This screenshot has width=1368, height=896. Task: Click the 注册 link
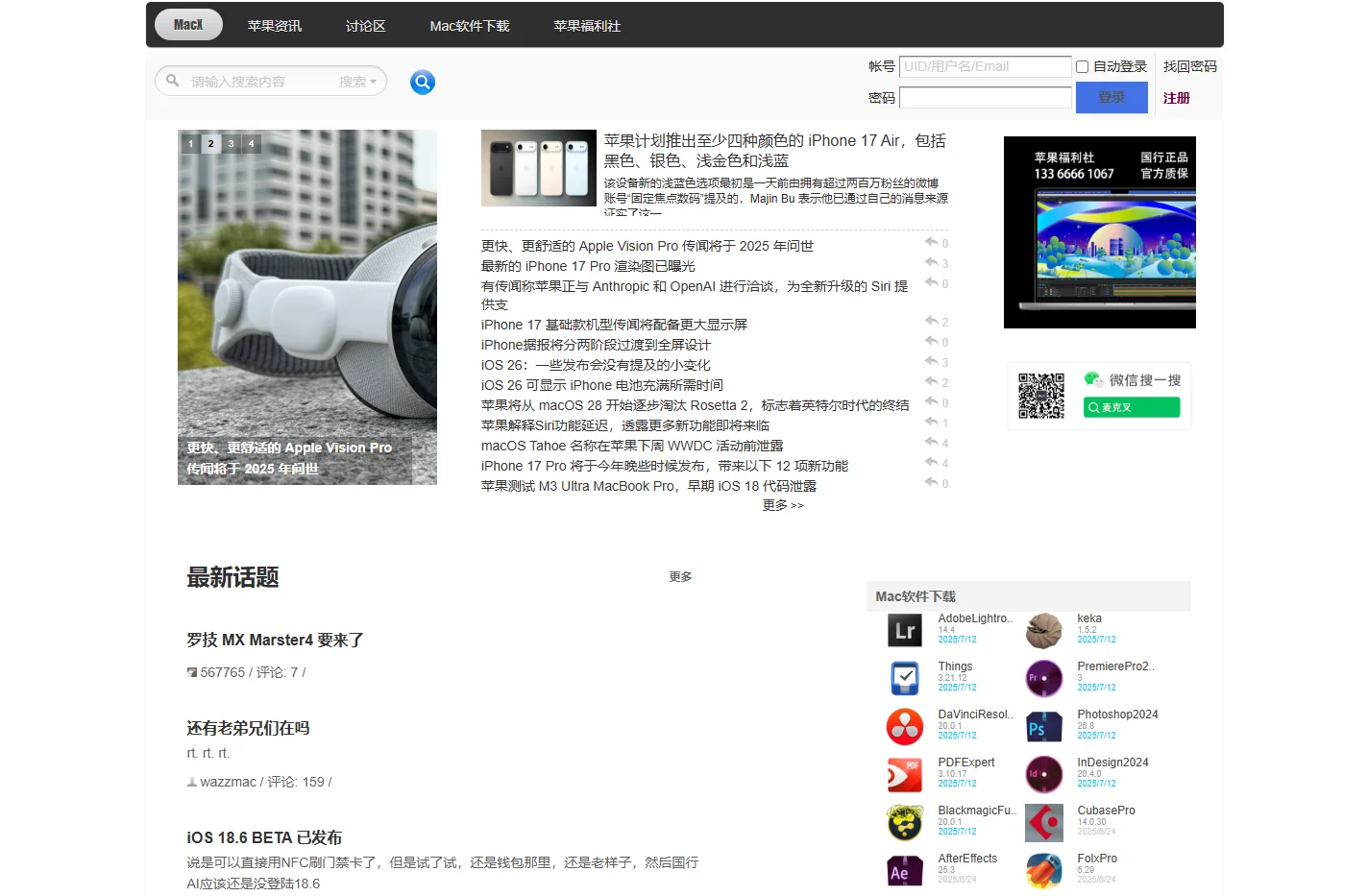coord(1177,98)
